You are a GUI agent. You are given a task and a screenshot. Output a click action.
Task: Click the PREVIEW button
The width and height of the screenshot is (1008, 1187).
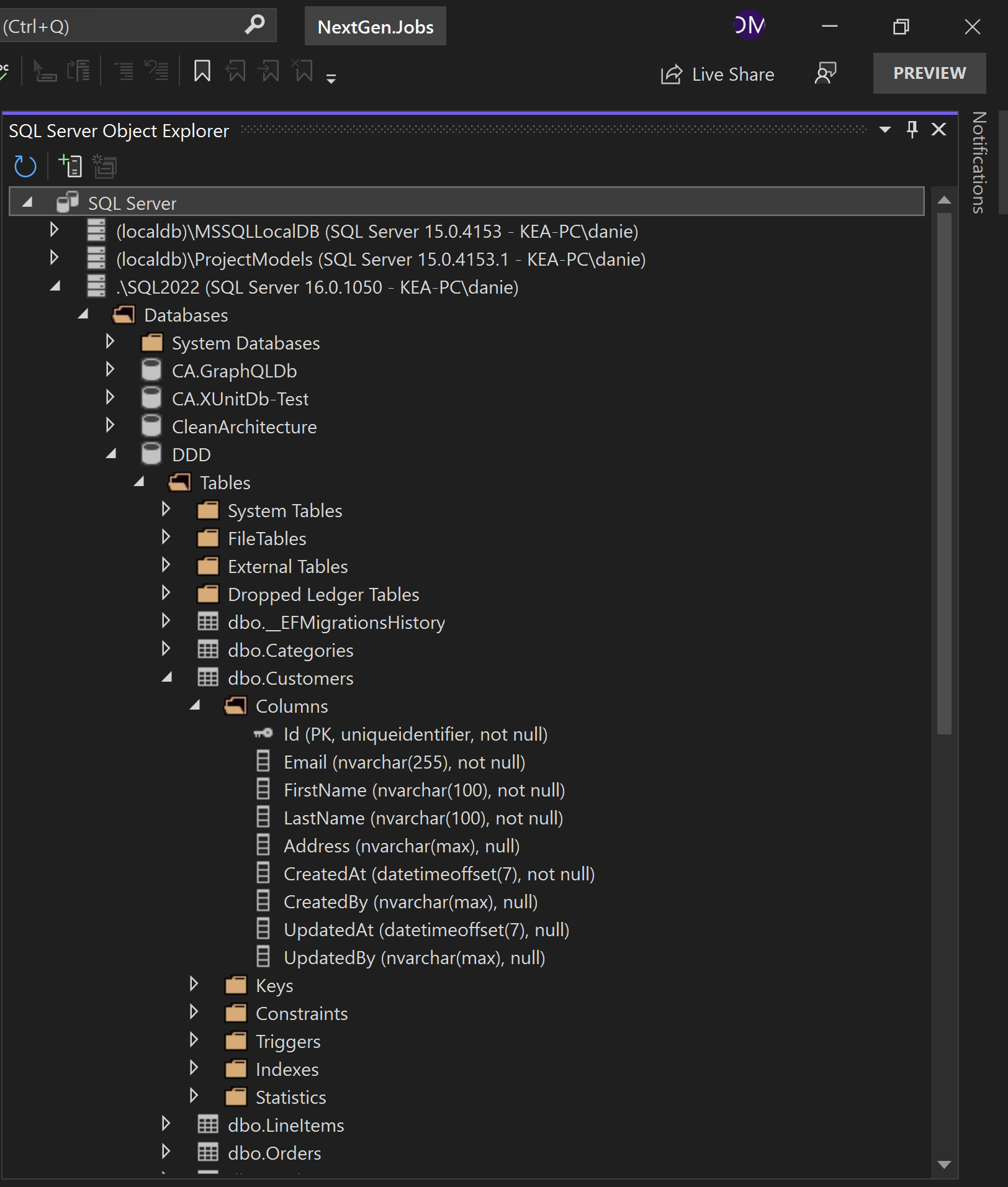click(929, 73)
